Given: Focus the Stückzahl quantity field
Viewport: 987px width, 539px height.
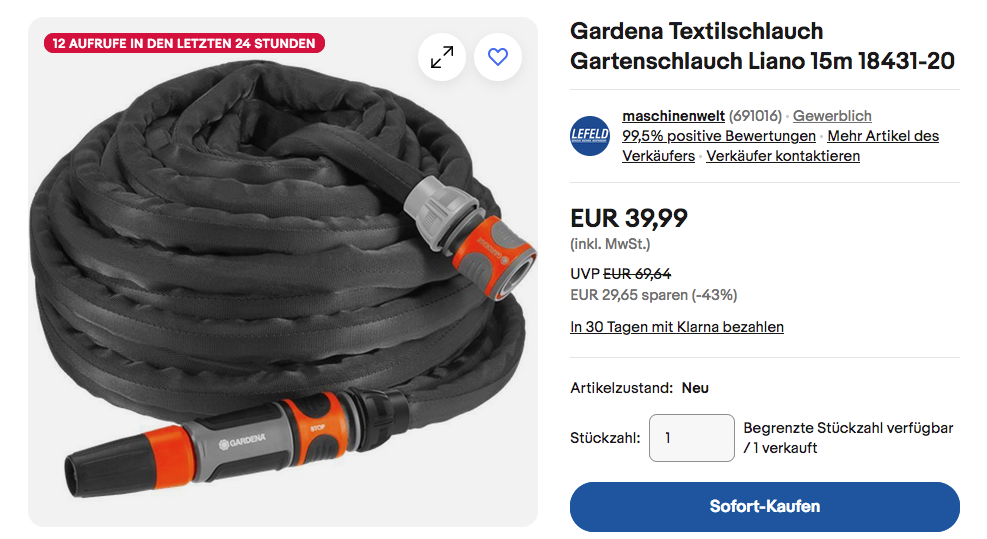Looking at the screenshot, I should click(691, 438).
